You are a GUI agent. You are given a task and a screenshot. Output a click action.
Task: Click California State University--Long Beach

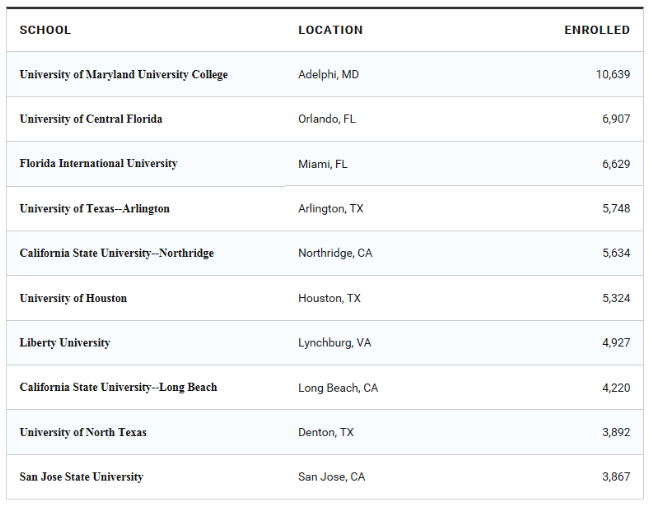pos(118,387)
